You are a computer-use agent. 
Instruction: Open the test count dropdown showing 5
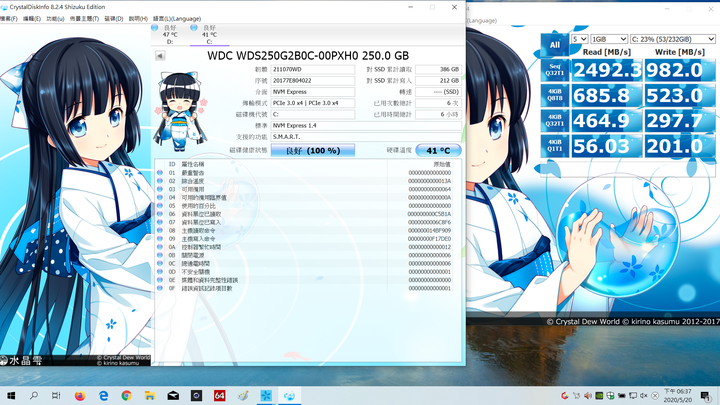click(579, 39)
